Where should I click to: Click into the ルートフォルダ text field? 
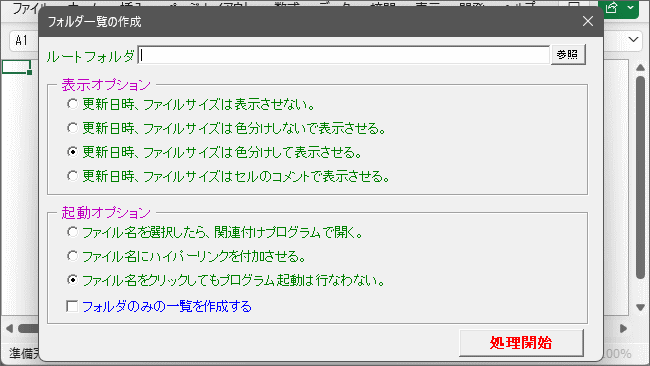343,55
